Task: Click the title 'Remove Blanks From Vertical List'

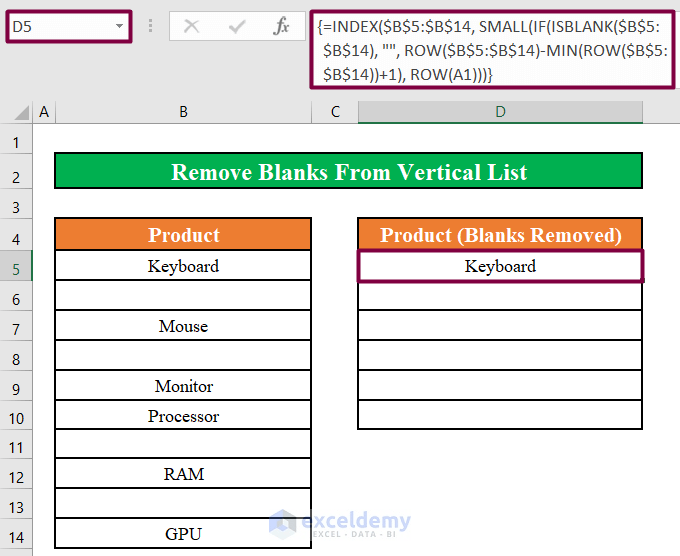Action: [348, 171]
